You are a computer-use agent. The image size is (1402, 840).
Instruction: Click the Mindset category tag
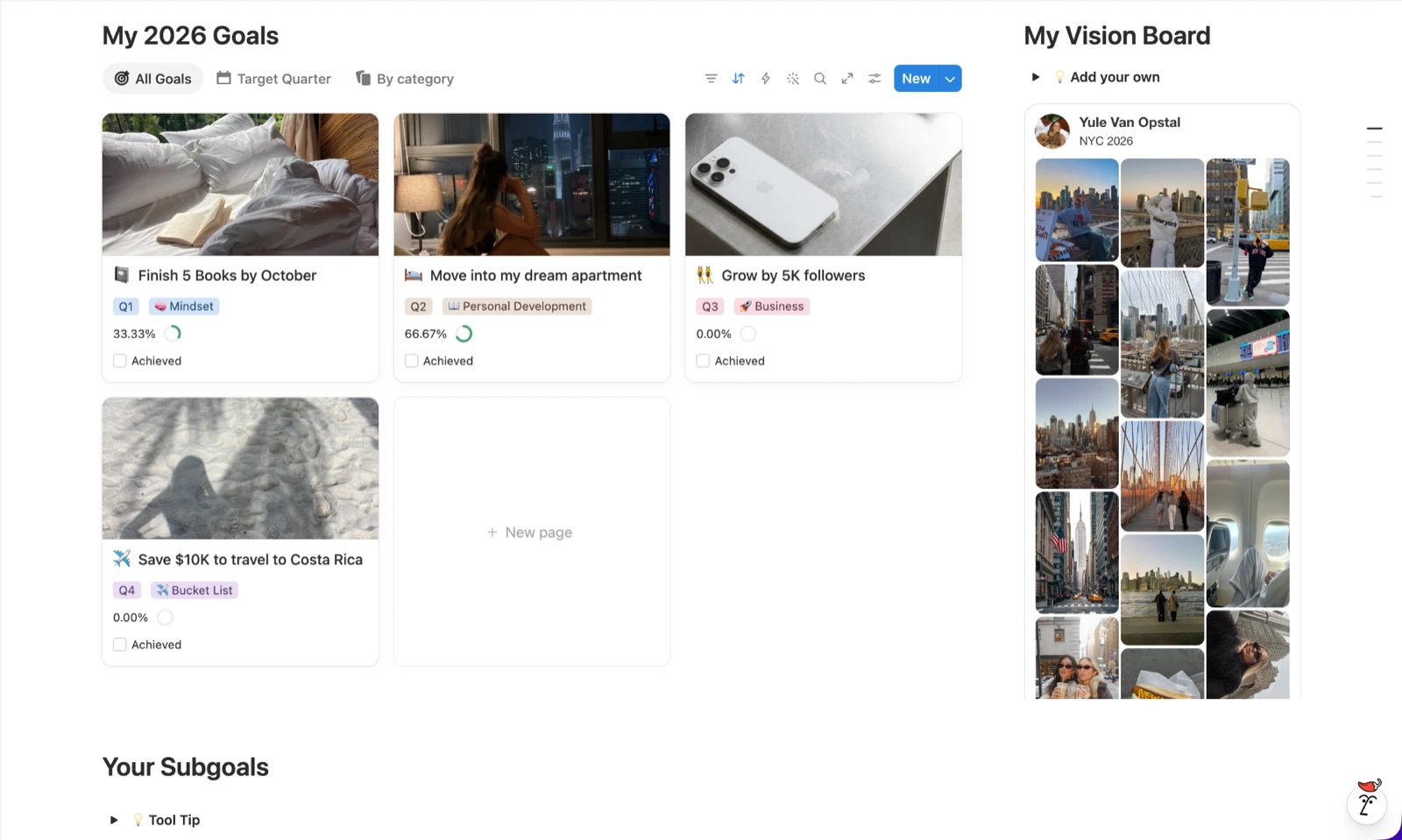183,307
